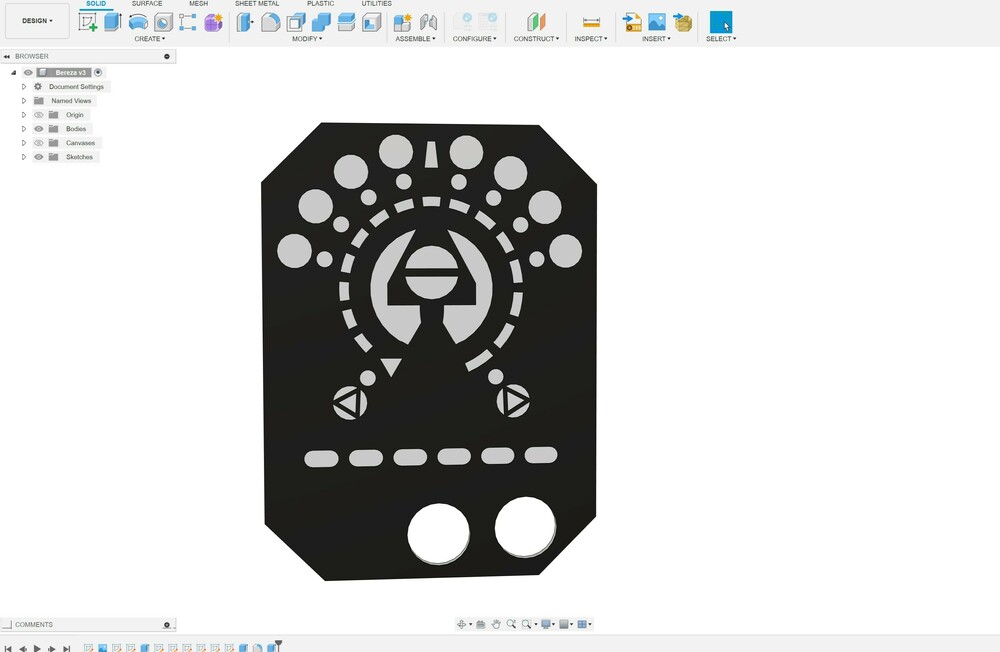The height and width of the screenshot is (652, 1000).
Task: Open Display Settings dropdown in navigation bar
Action: (x=548, y=624)
